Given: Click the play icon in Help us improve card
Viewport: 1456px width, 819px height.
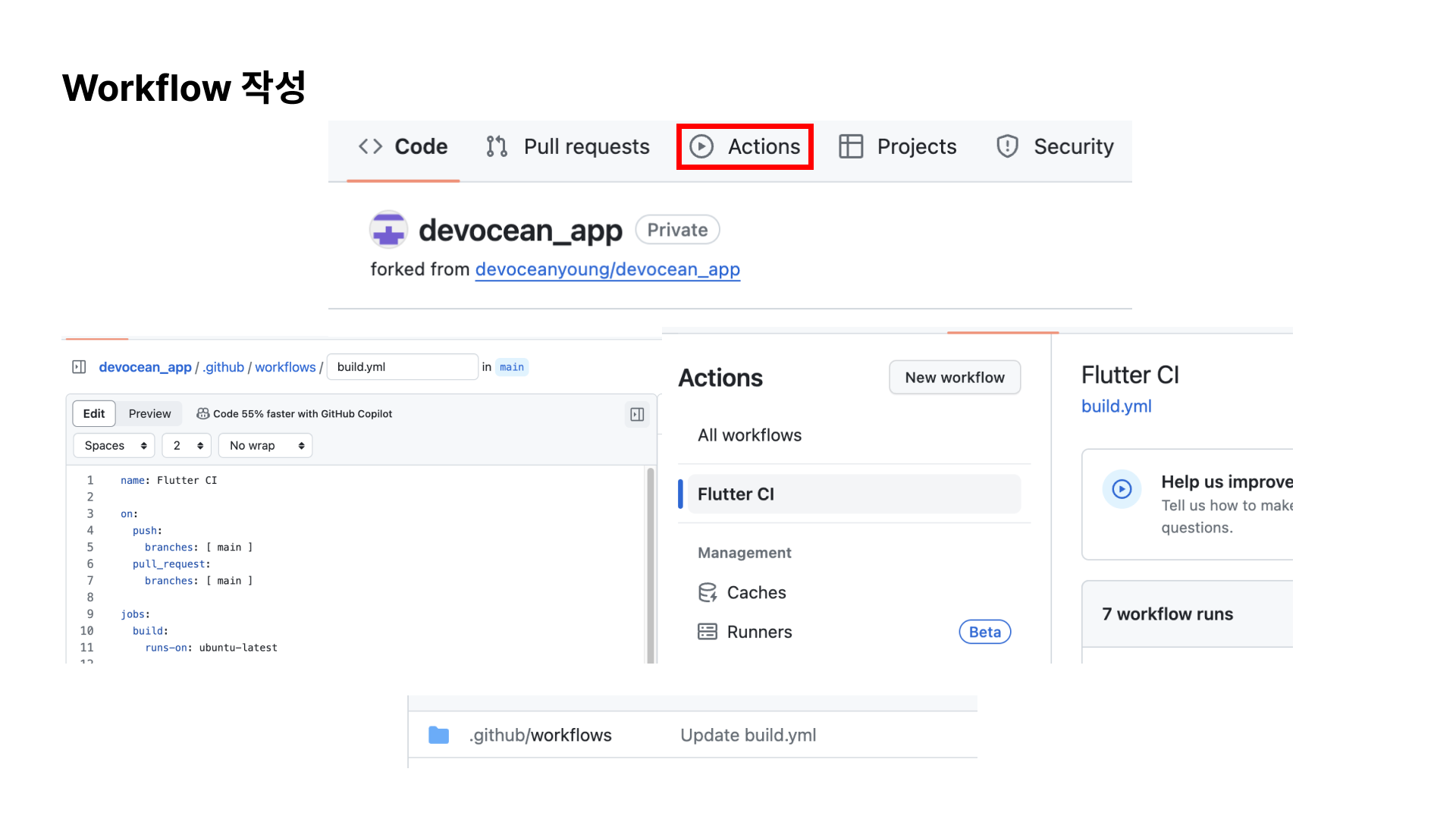Looking at the screenshot, I should pos(1122,489).
